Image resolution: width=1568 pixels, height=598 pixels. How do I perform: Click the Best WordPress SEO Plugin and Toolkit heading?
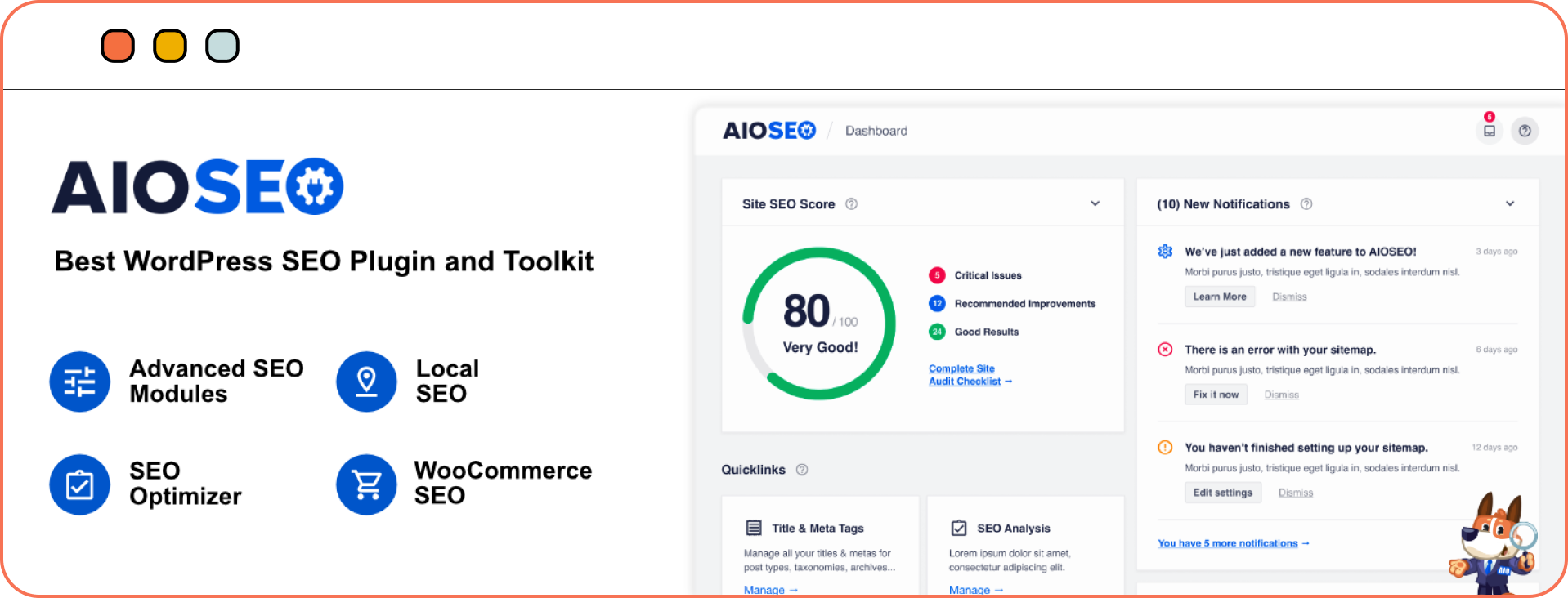[324, 261]
